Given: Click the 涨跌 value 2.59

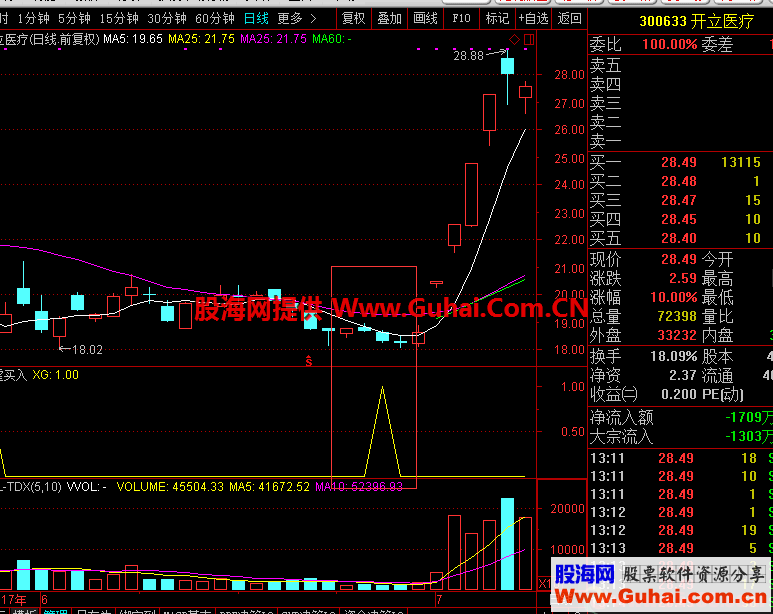Looking at the screenshot, I should [683, 278].
